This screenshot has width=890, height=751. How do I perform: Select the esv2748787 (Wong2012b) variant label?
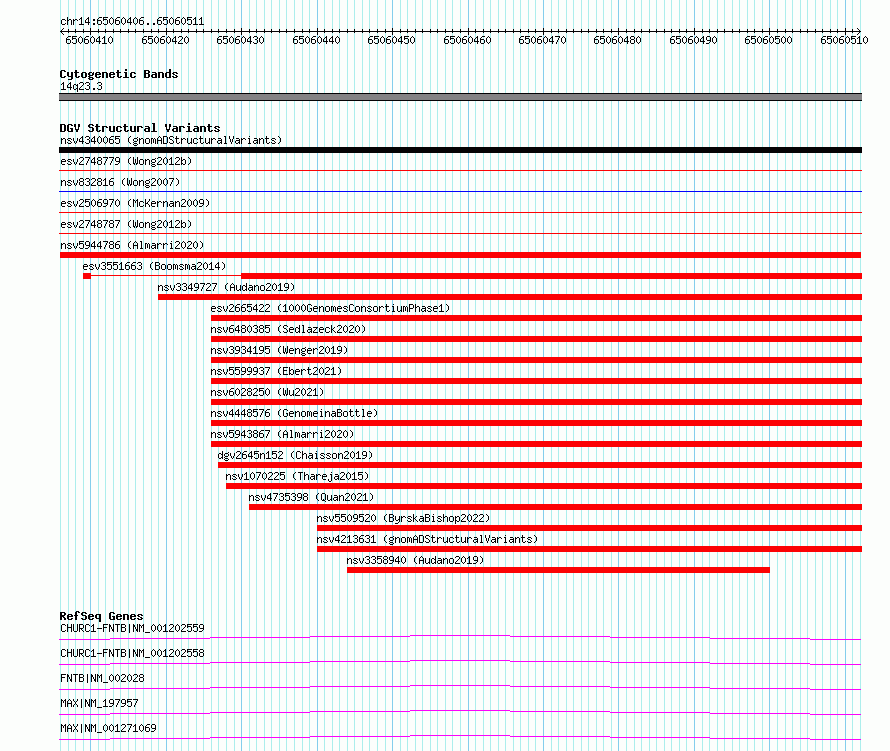(126, 224)
